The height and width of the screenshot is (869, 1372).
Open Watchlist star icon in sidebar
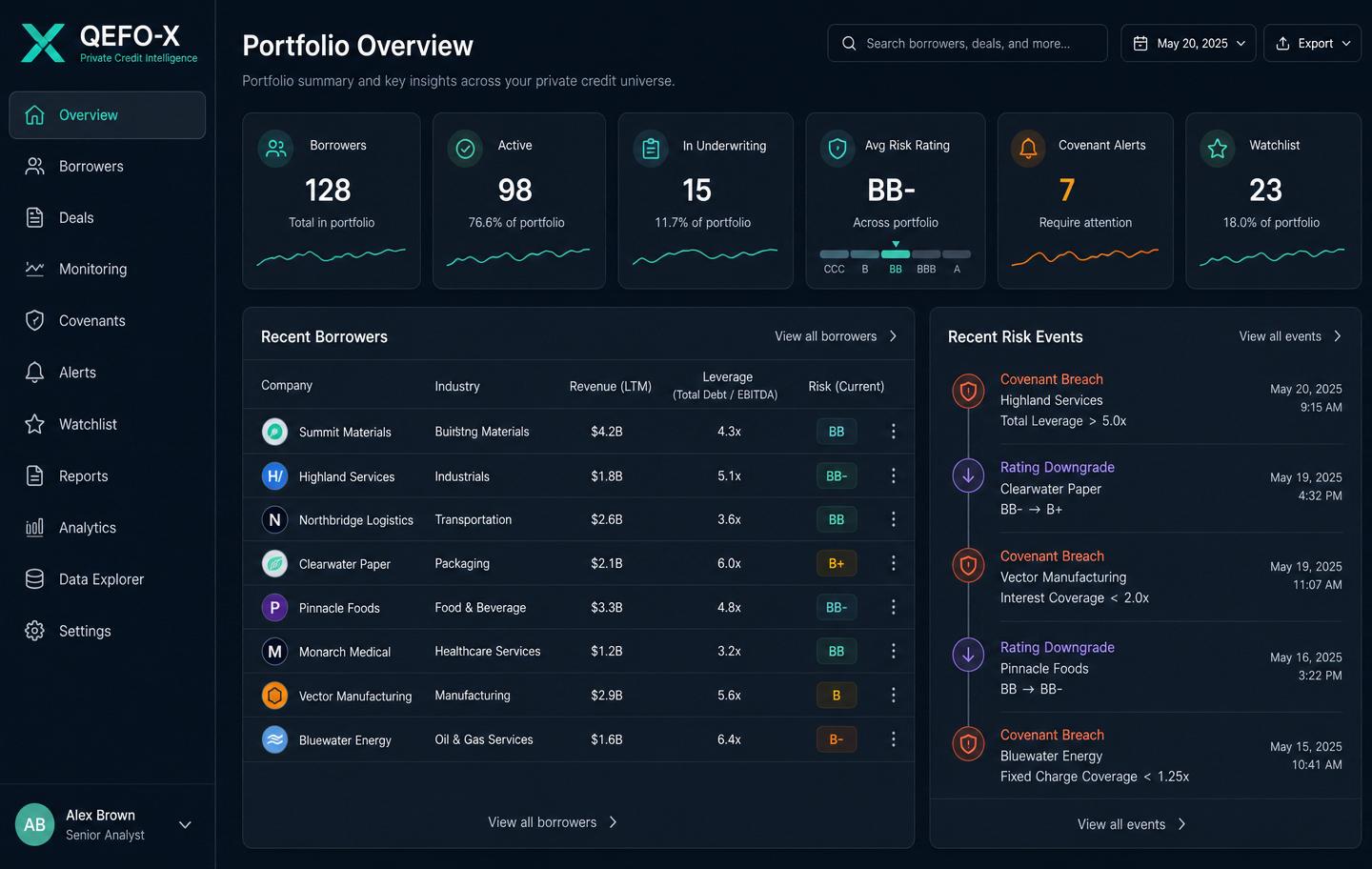coord(34,424)
